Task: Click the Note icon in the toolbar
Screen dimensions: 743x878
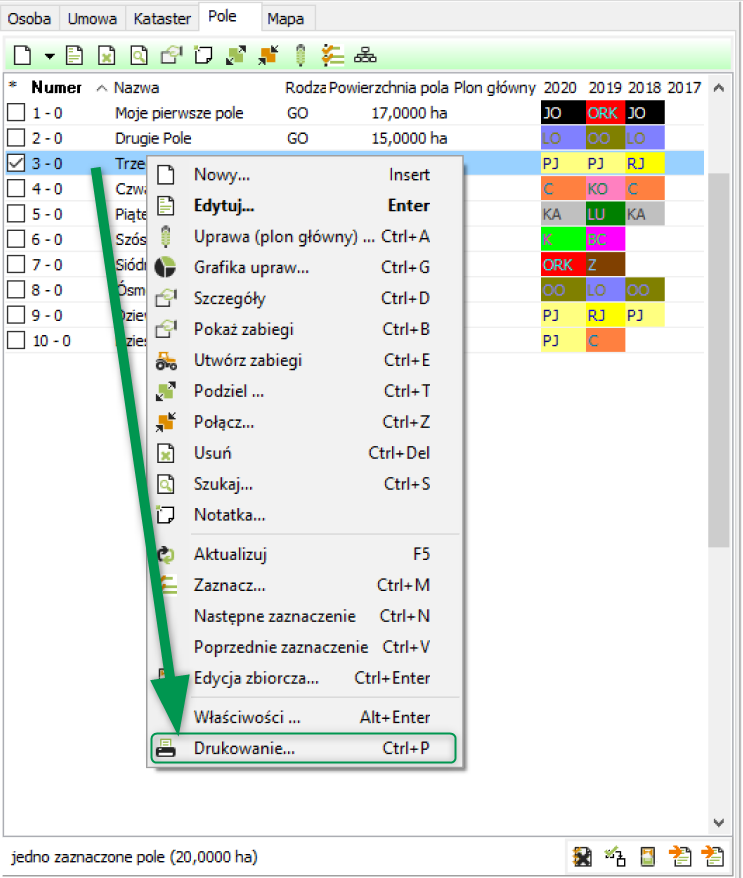Action: pos(203,55)
